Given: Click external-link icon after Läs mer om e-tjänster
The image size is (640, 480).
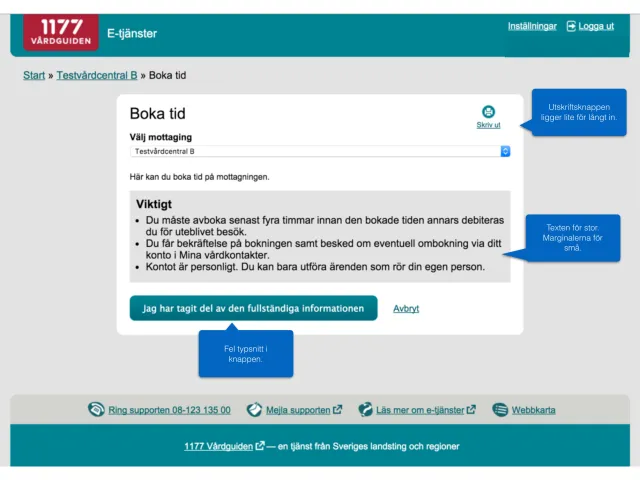Looking at the screenshot, I should [471, 409].
